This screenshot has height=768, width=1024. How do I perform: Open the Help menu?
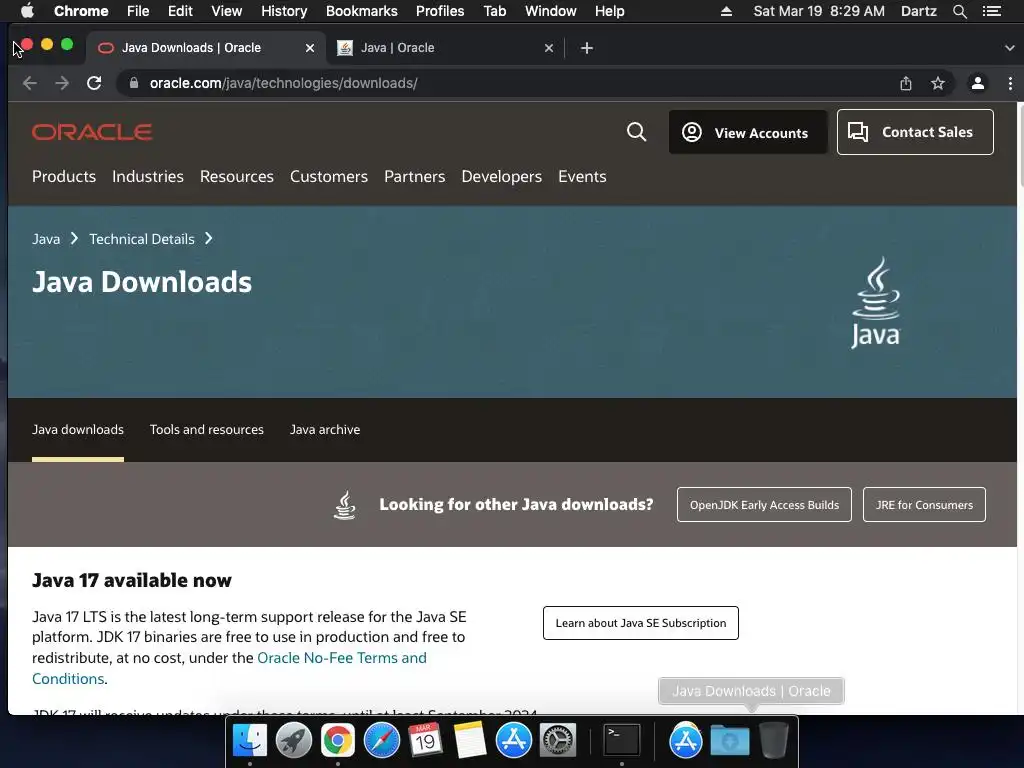[x=609, y=11]
